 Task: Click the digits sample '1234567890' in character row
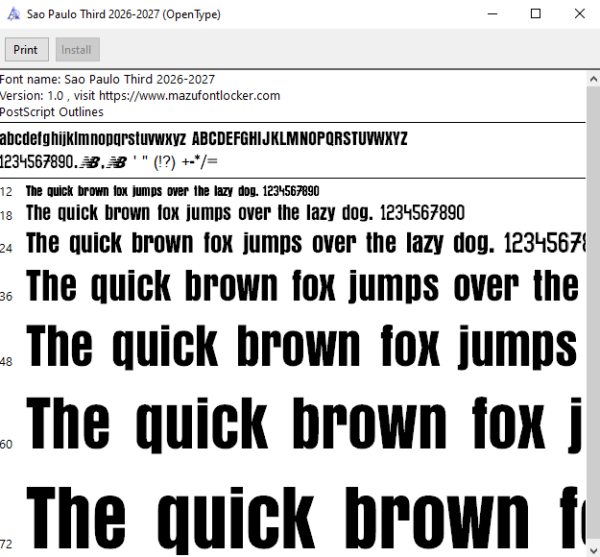click(37, 162)
